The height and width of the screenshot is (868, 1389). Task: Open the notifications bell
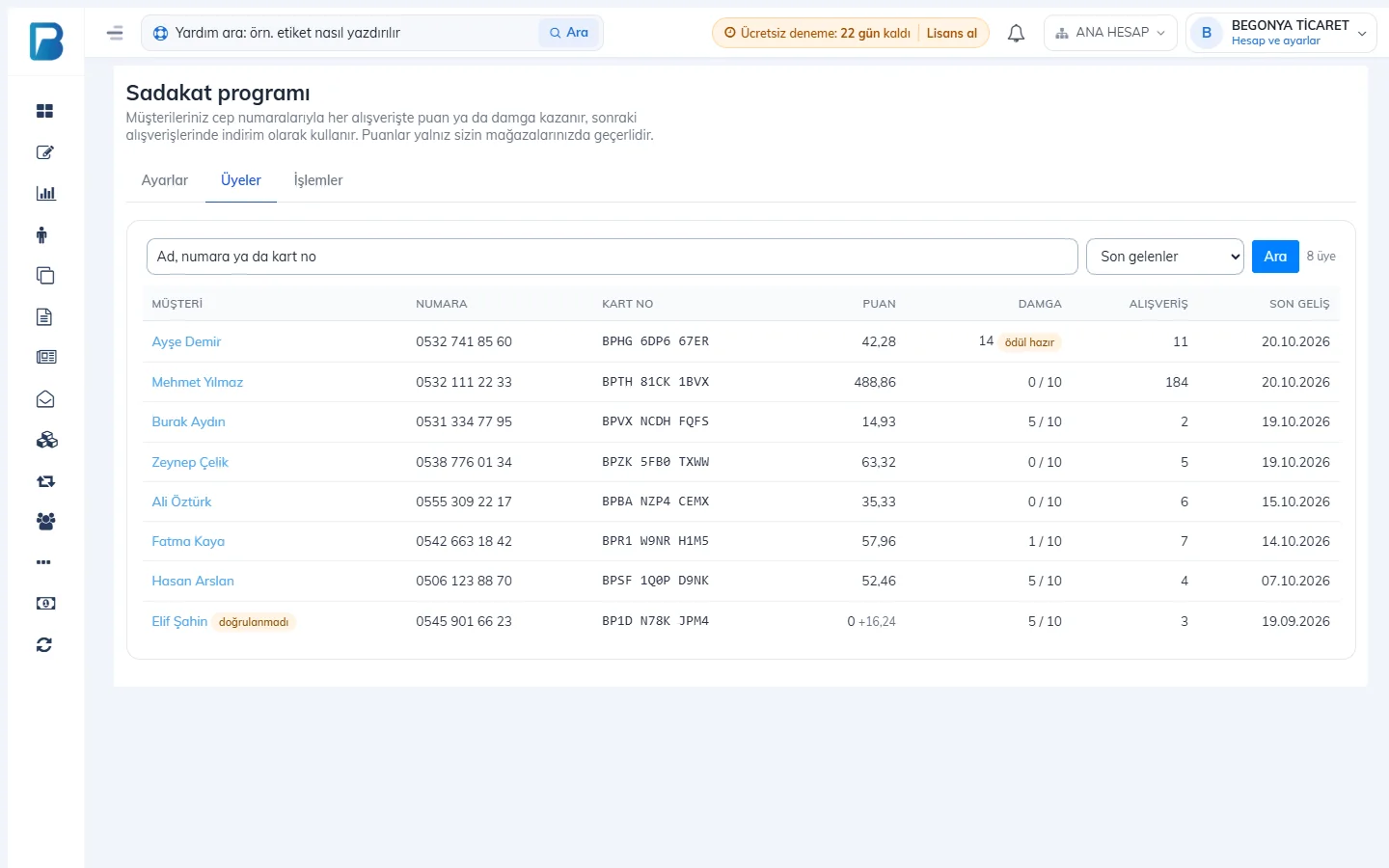tap(1016, 34)
